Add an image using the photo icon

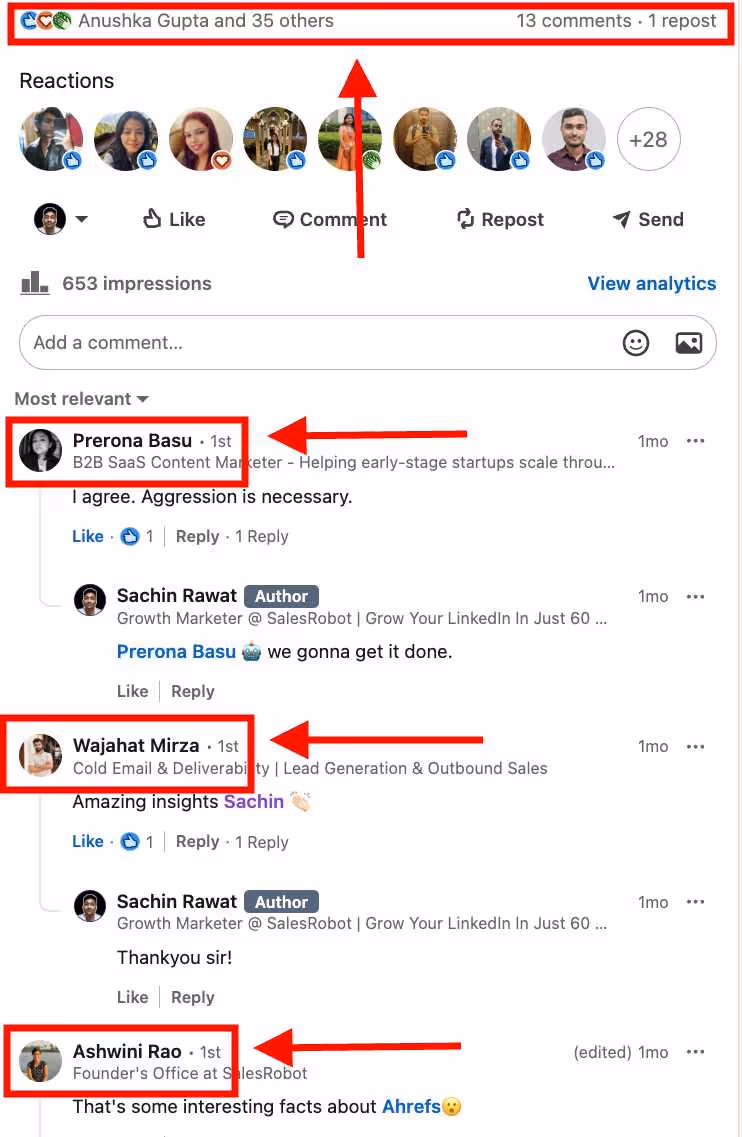(689, 343)
